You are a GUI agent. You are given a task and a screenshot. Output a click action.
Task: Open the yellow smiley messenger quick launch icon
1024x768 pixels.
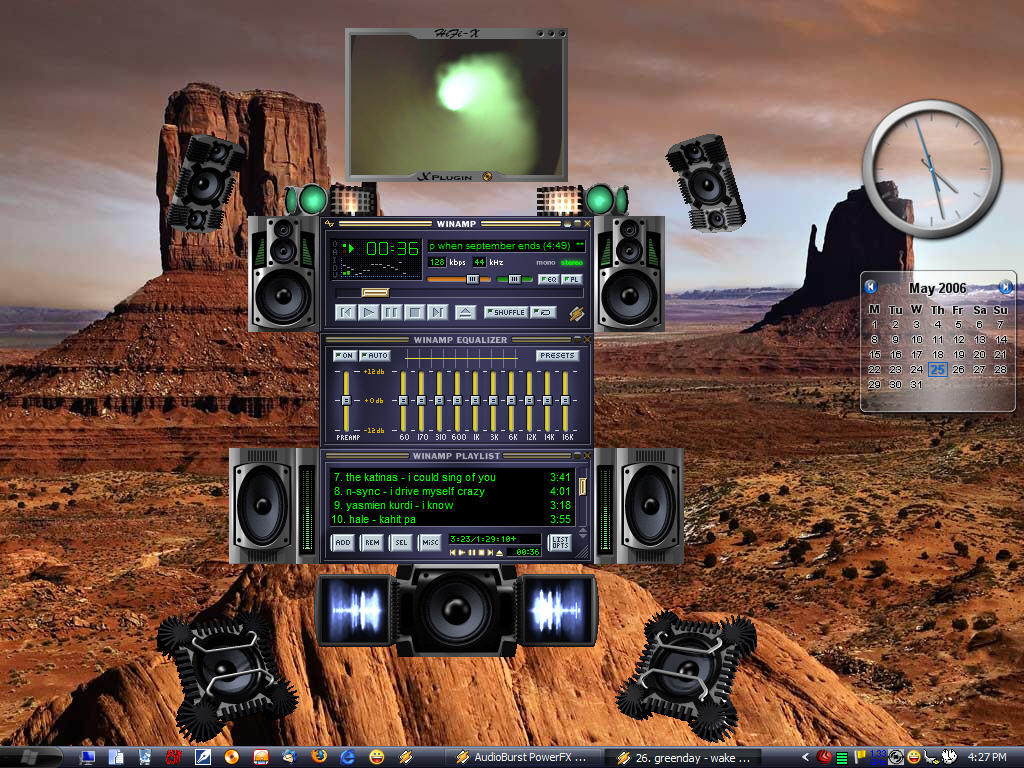[377, 757]
